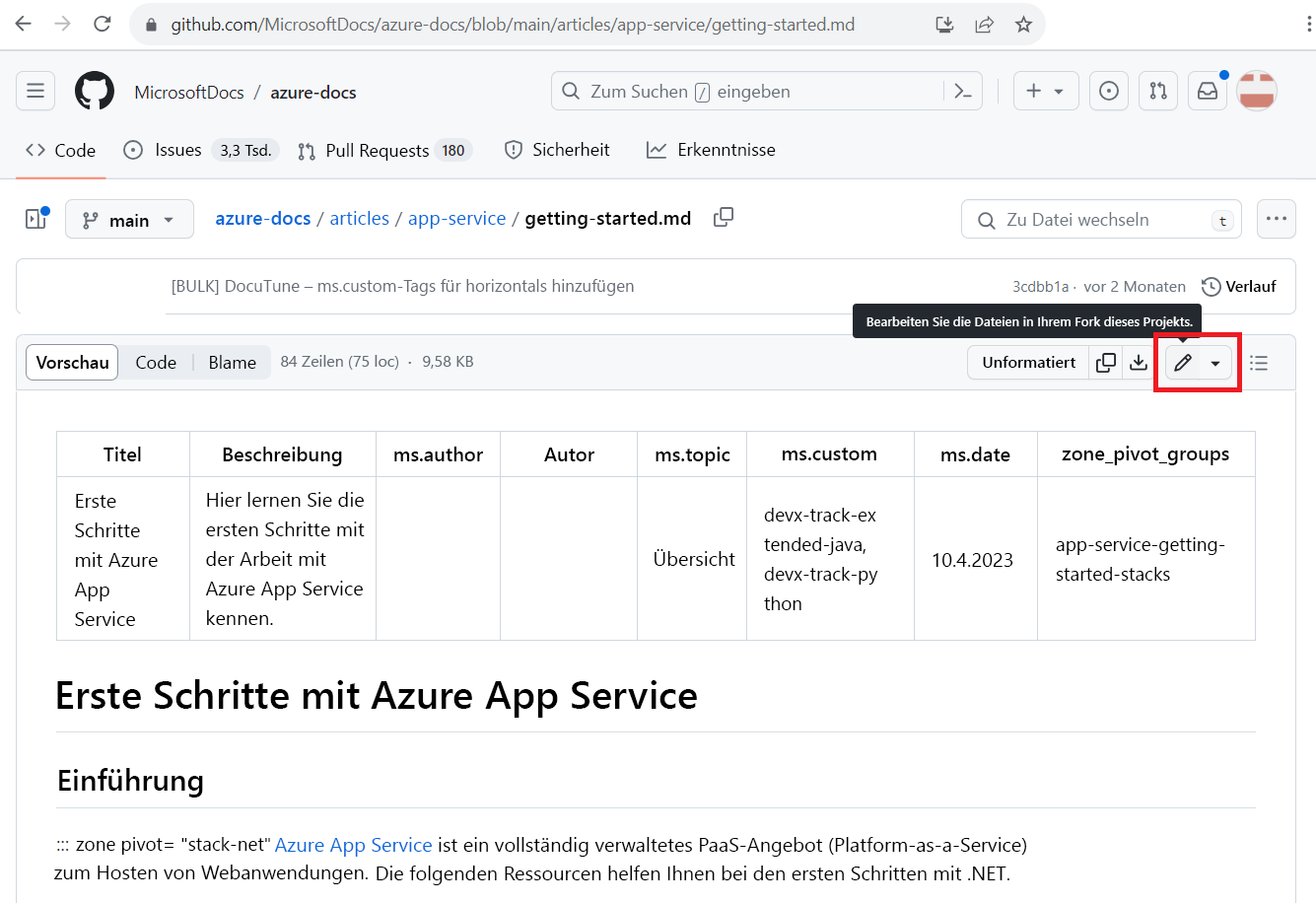This screenshot has width=1316, height=903.
Task: Open the Issues tab
Action: tap(201, 150)
